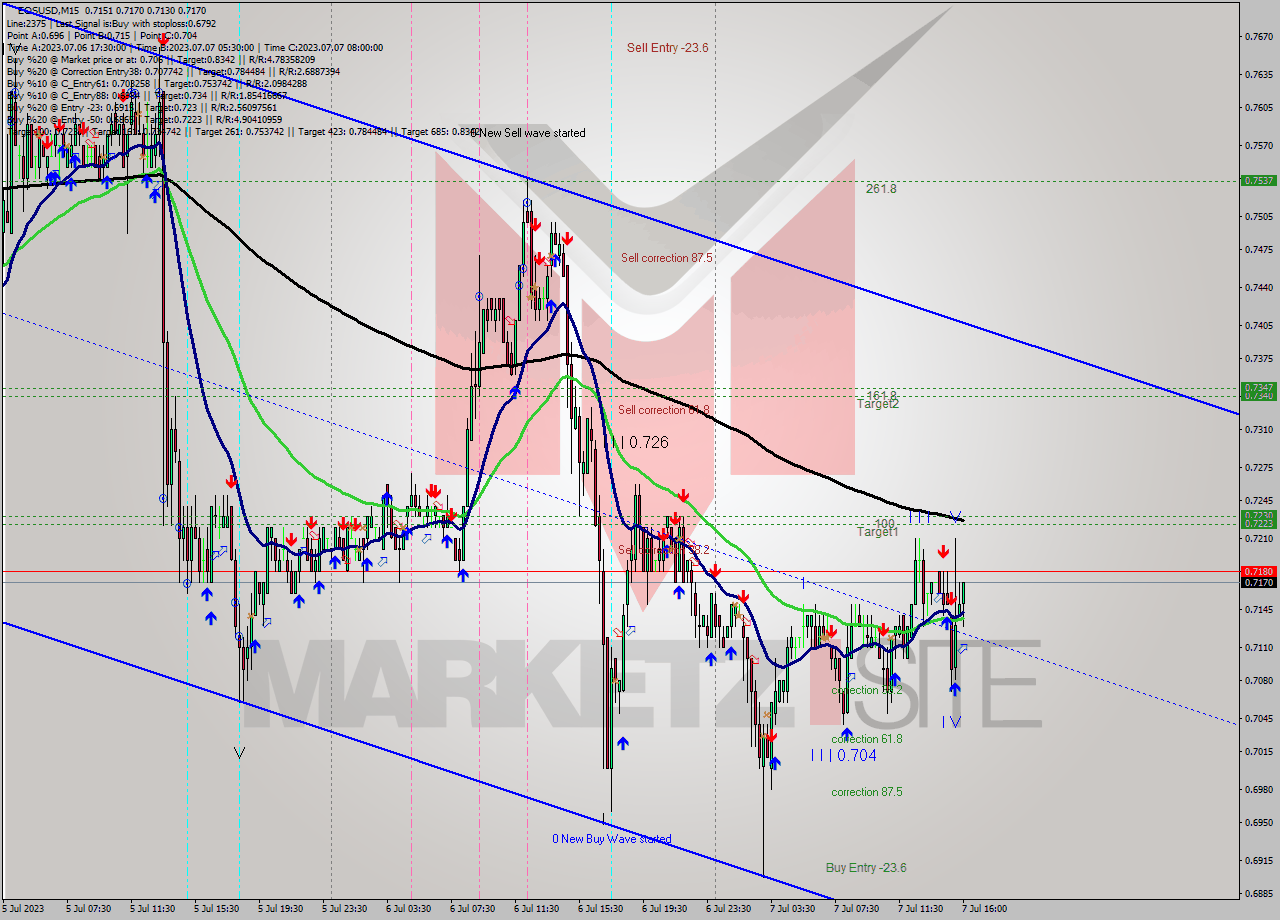Click the 'Time A:2023.07.06 17:30:00' line
This screenshot has width=1280, height=920.
[66, 47]
